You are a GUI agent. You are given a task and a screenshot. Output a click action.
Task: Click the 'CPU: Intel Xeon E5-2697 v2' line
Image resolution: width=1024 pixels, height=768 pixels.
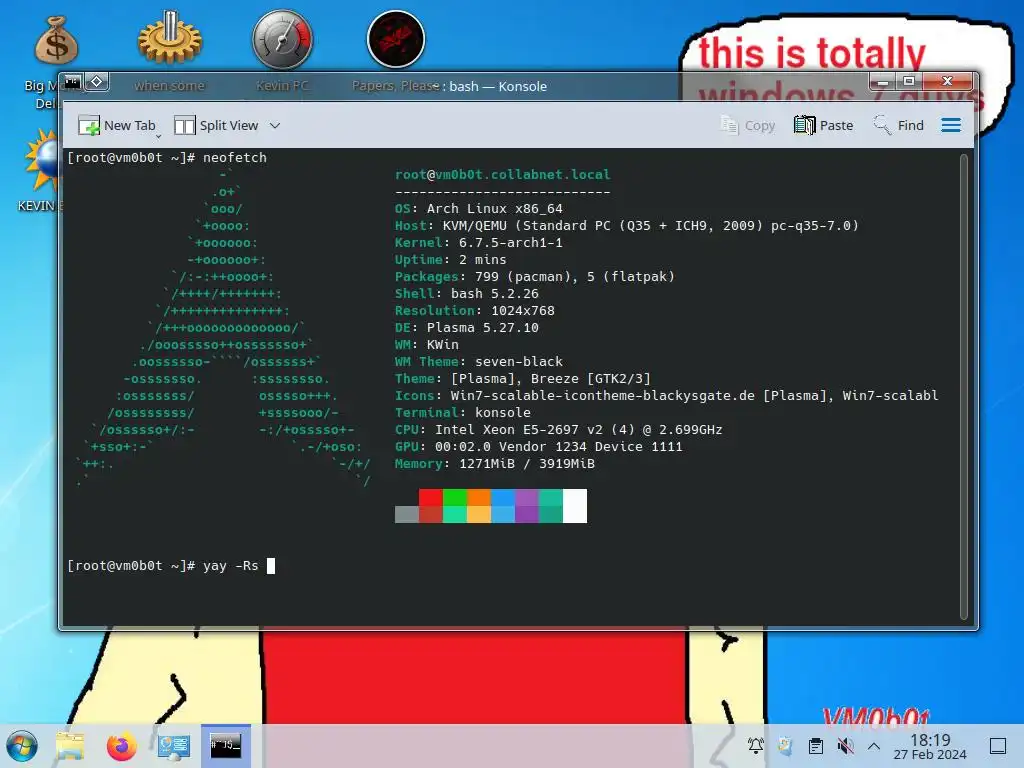(x=558, y=429)
